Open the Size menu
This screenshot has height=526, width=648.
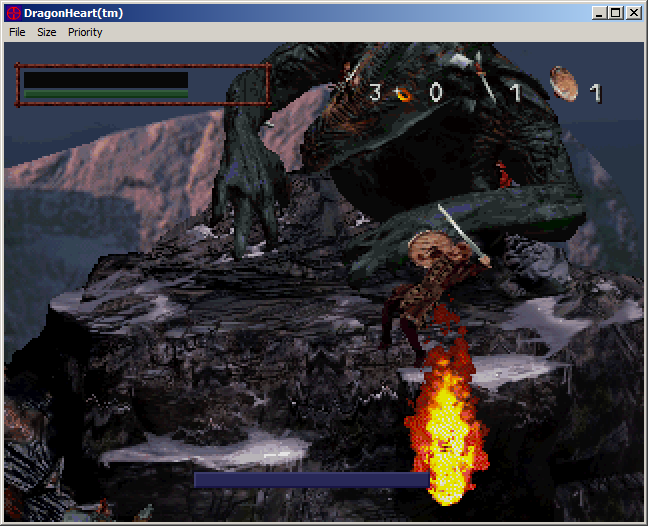pyautogui.click(x=47, y=32)
